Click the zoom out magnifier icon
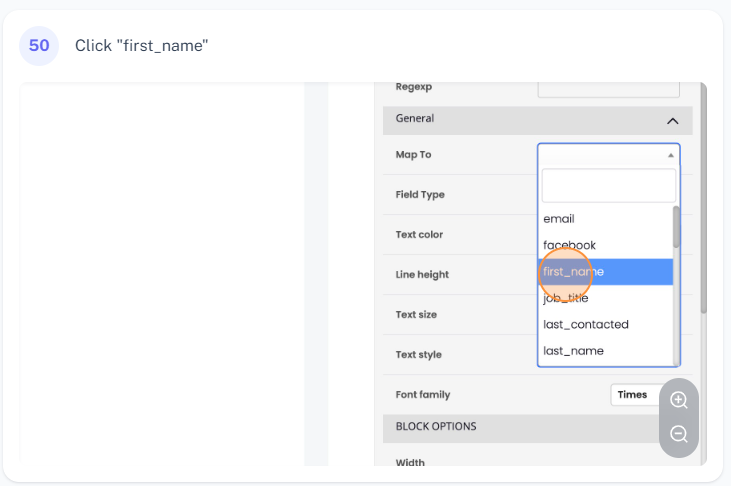 click(x=679, y=434)
